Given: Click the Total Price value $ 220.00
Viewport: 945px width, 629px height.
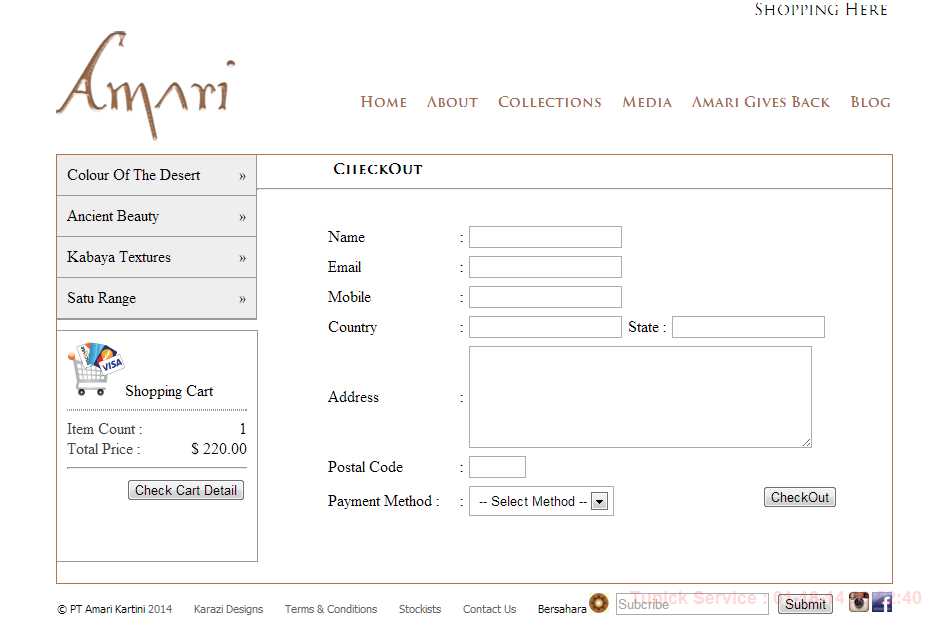Looking at the screenshot, I should point(219,449).
